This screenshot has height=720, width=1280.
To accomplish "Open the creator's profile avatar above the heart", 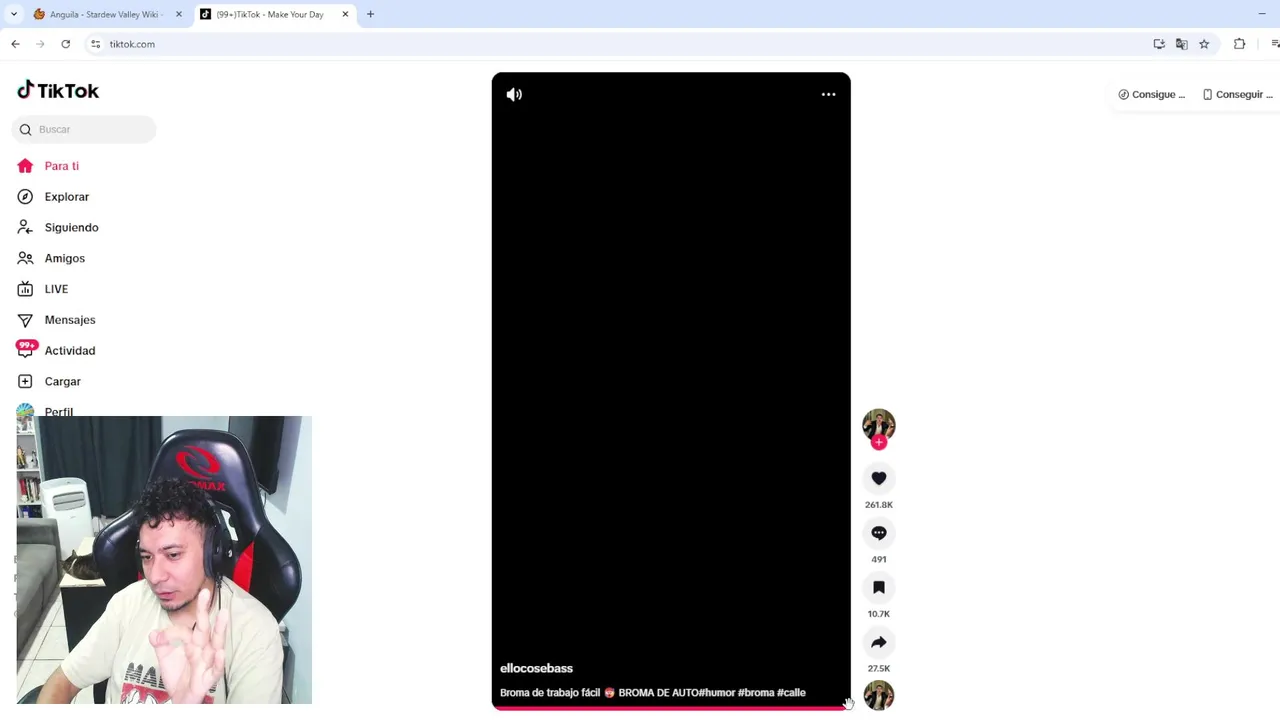I will 879,425.
